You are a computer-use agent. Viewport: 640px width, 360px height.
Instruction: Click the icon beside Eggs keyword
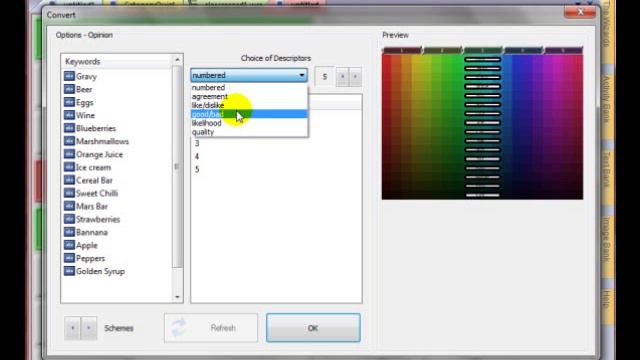(69, 102)
